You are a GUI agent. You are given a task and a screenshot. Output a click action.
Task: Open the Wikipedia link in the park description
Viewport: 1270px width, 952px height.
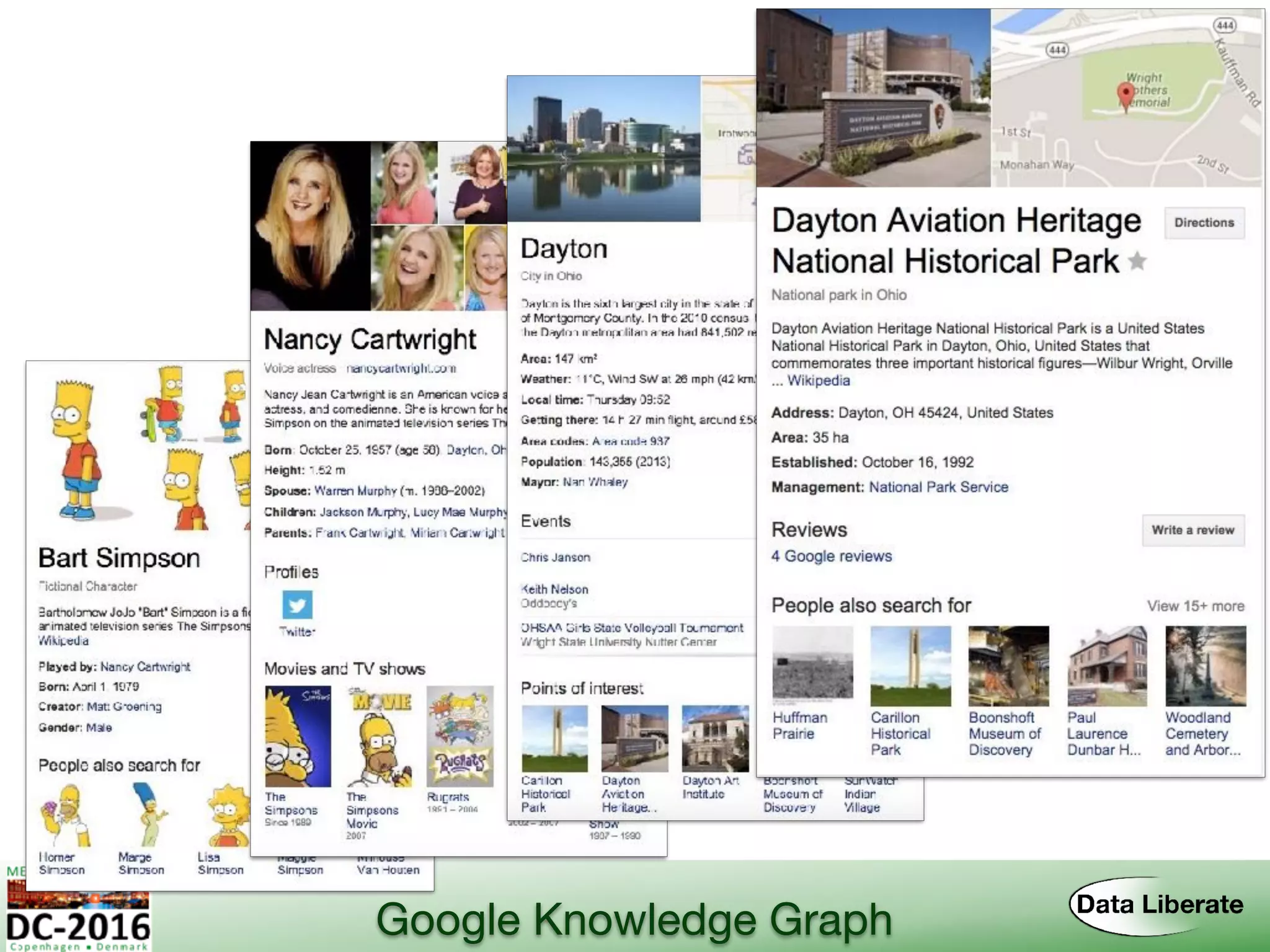click(819, 381)
